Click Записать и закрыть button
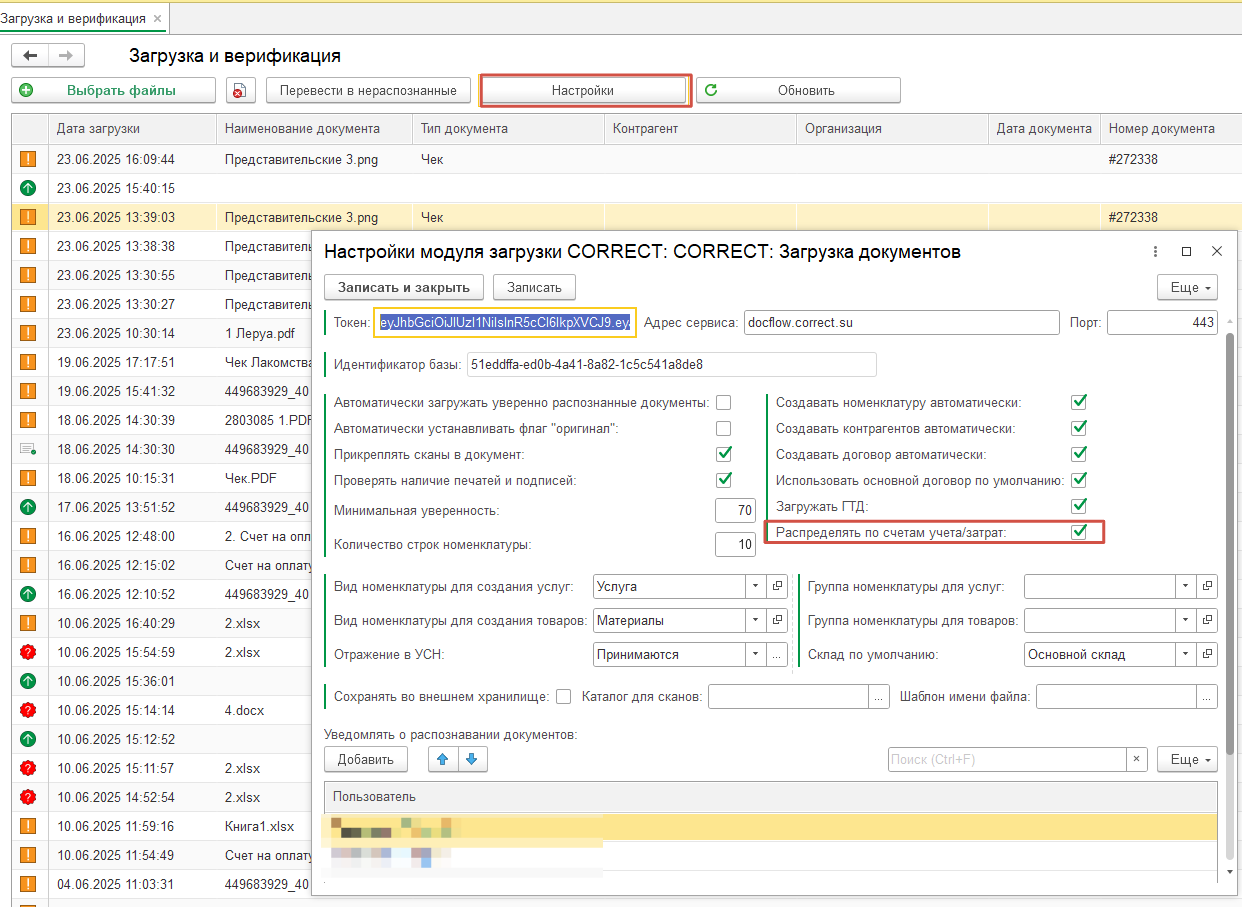The width and height of the screenshot is (1242, 907). (404, 287)
